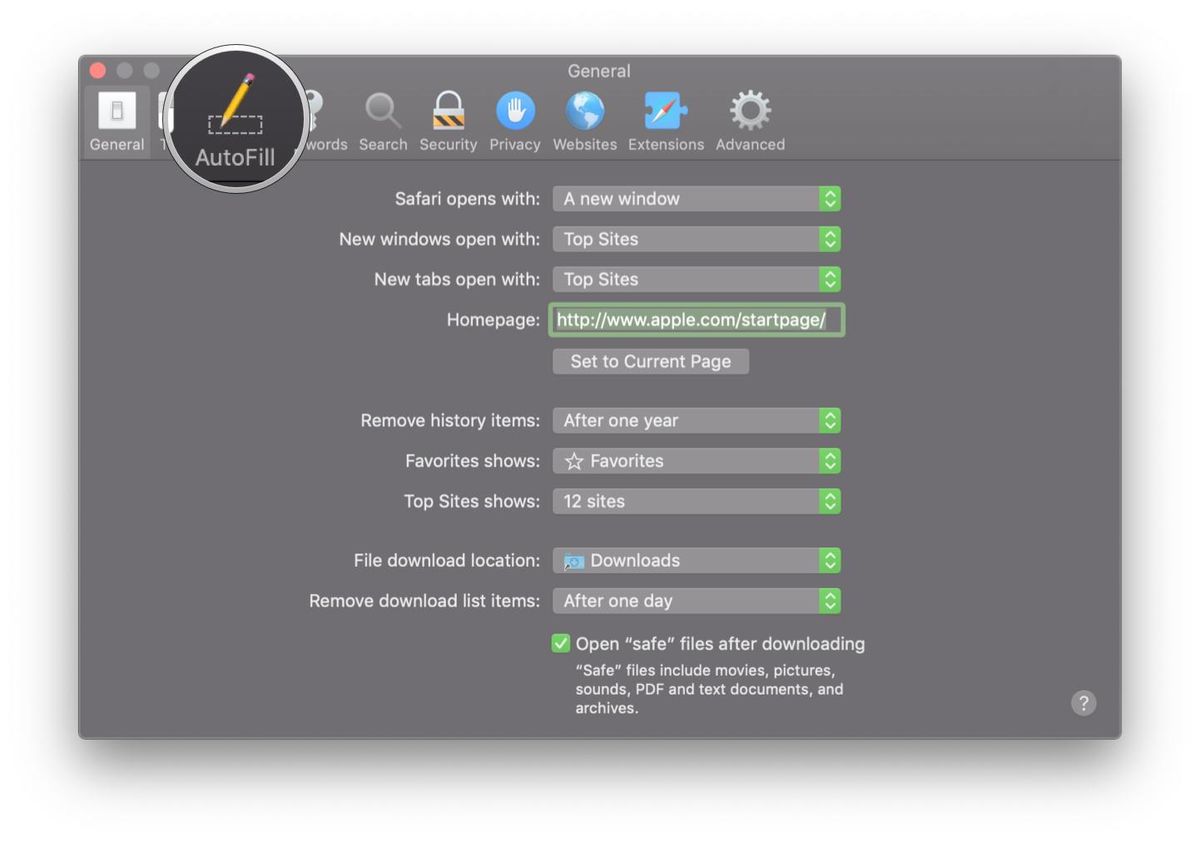Image resolution: width=1200 pixels, height=842 pixels.
Task: Open the Search preferences pane
Action: tap(383, 113)
